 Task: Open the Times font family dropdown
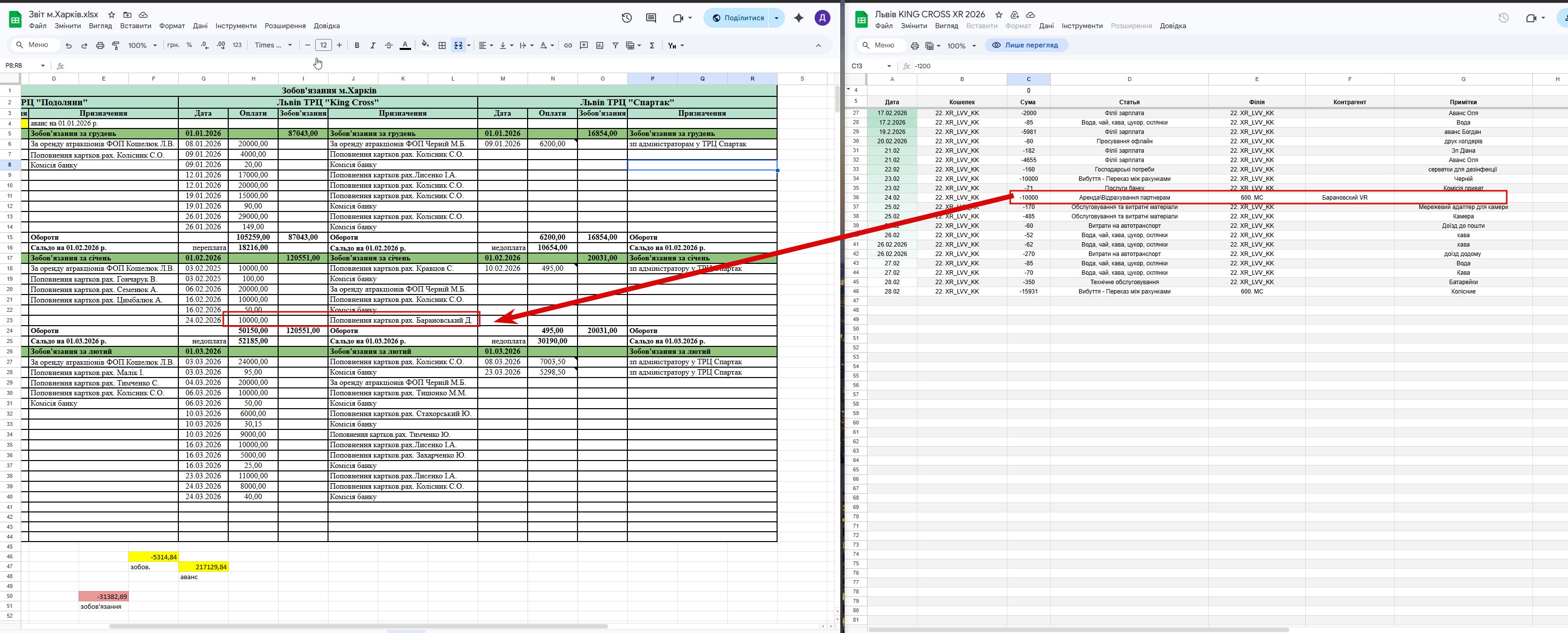(x=273, y=45)
